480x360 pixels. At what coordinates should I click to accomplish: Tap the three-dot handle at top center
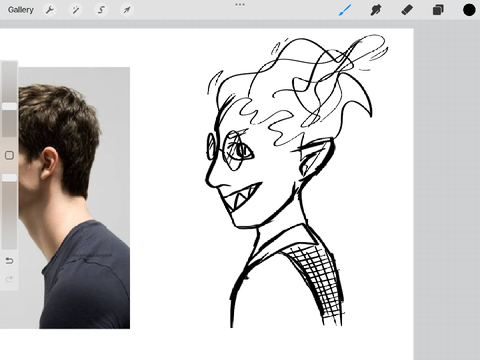click(240, 5)
